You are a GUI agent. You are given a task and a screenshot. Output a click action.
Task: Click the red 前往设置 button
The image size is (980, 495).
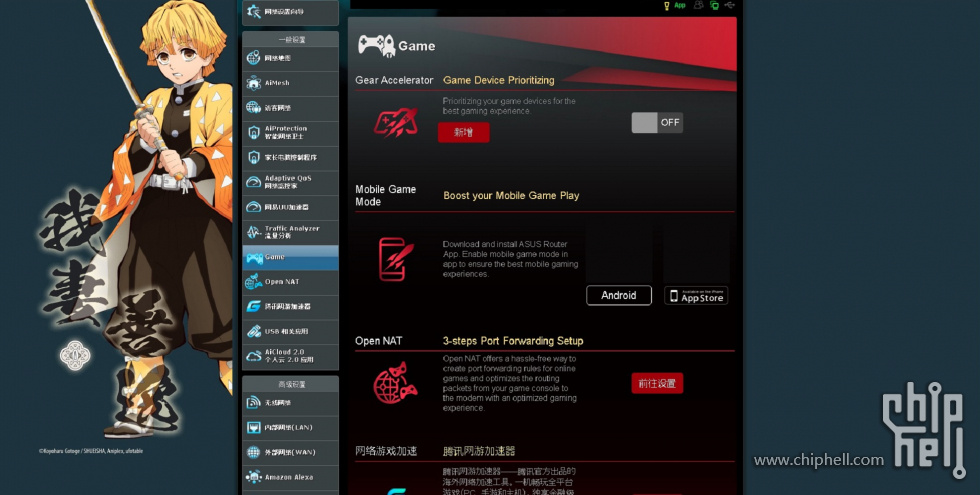[657, 383]
